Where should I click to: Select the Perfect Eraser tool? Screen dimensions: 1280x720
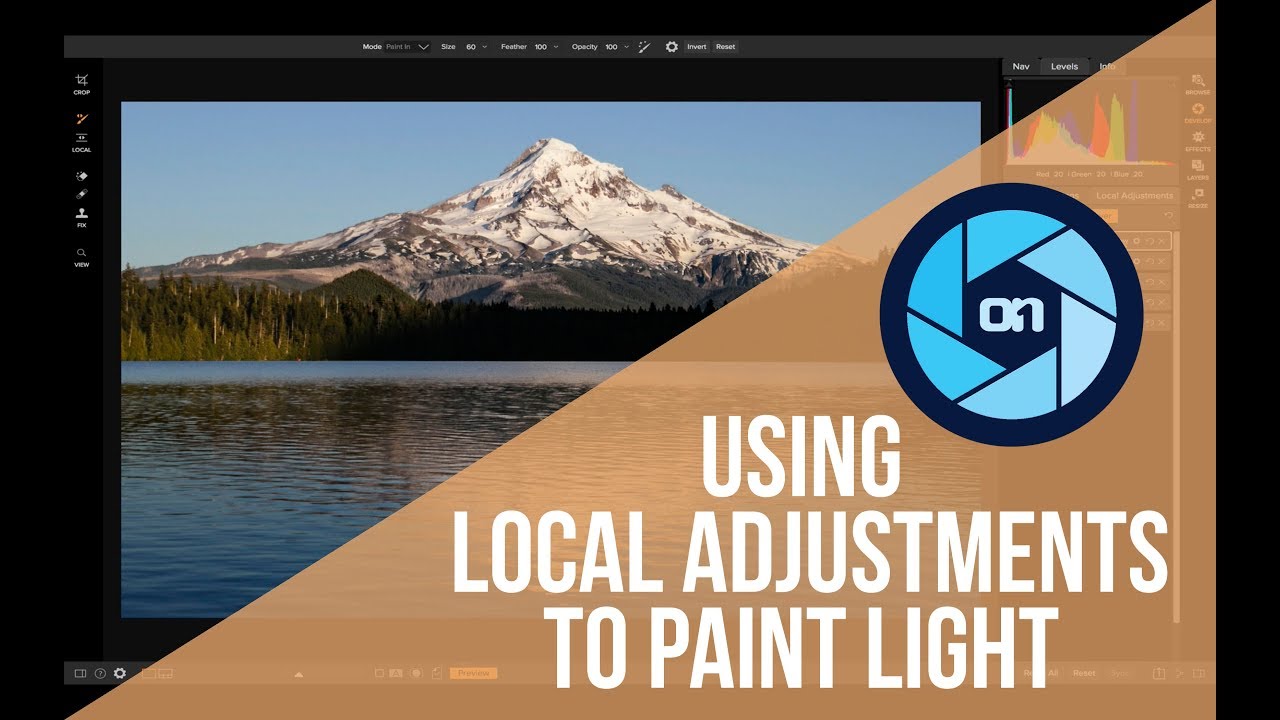82,176
